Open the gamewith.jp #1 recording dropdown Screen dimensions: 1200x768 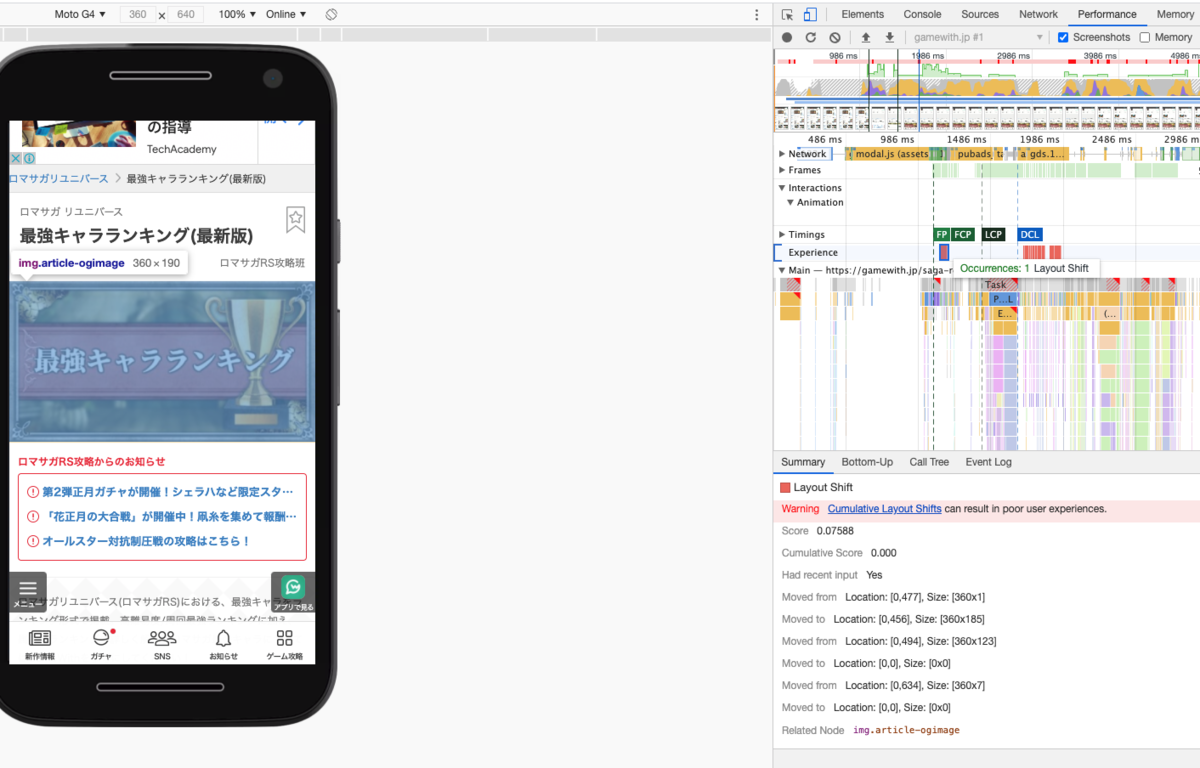pos(976,37)
